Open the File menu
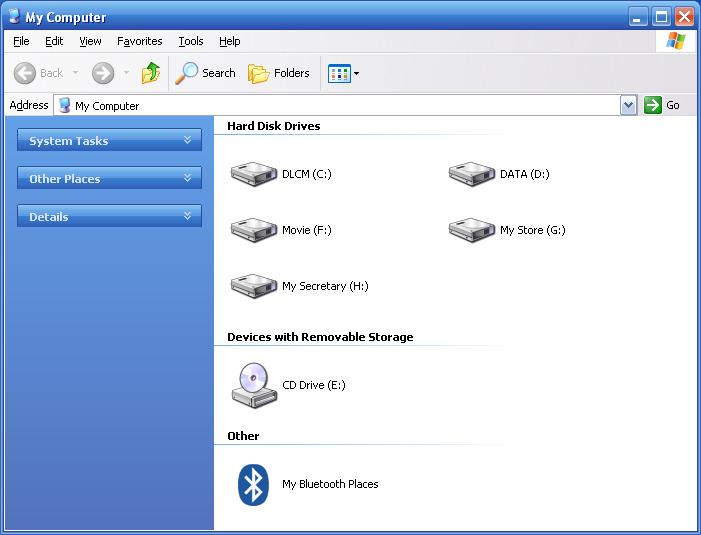Image resolution: width=701 pixels, height=535 pixels. point(21,41)
